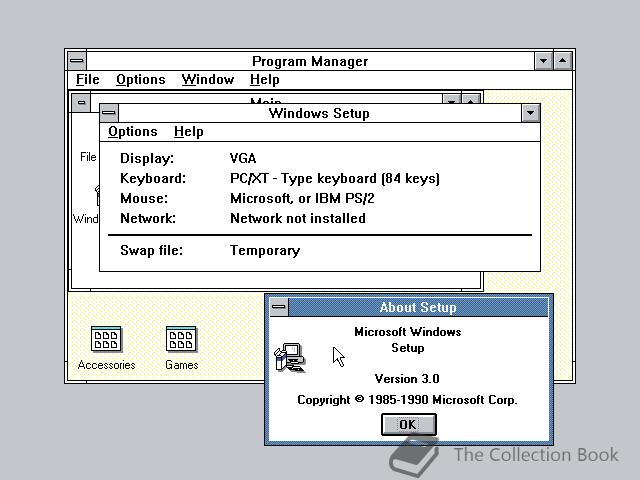The width and height of the screenshot is (640, 480).
Task: Maximize the Program Manager window
Action: pyautogui.click(x=562, y=61)
